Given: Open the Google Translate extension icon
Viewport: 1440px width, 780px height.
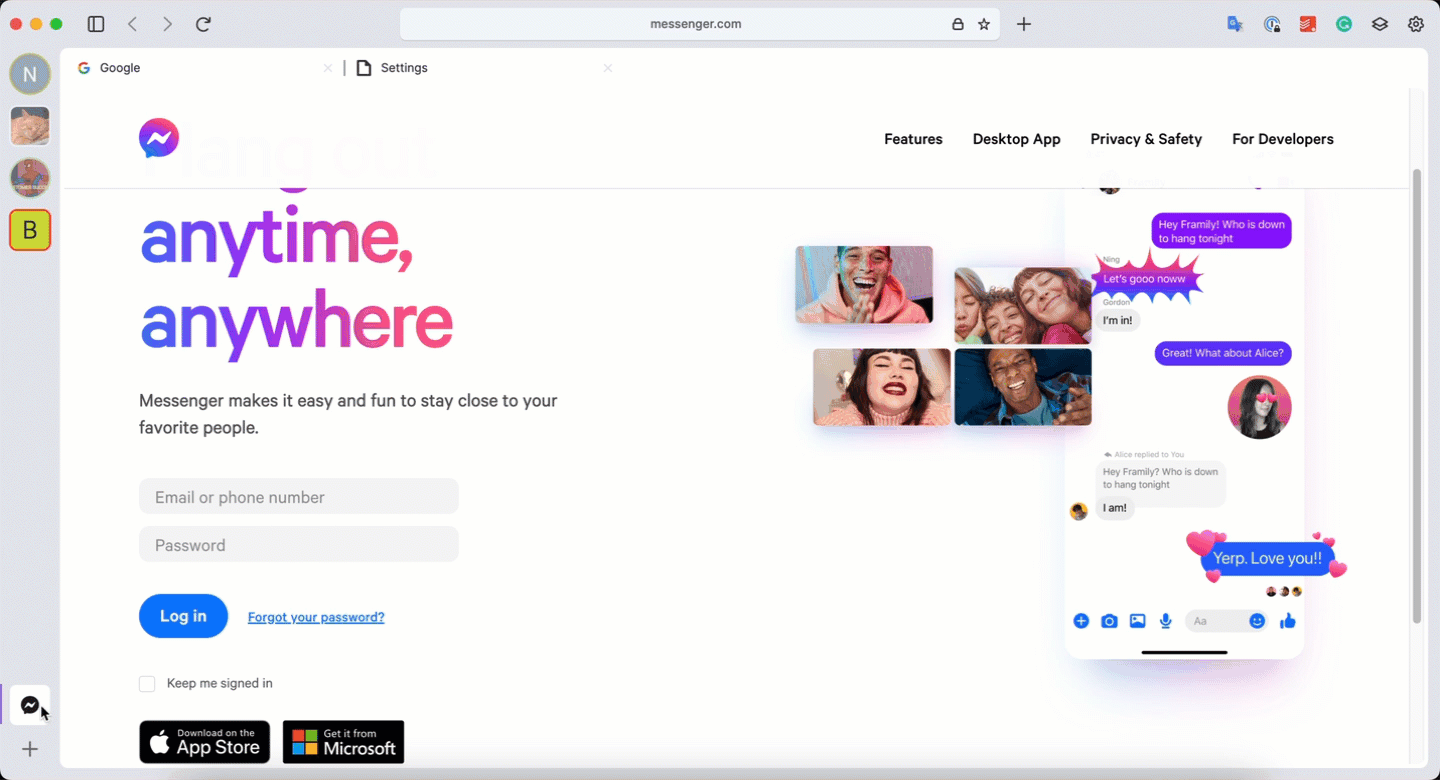Looking at the screenshot, I should (x=1235, y=24).
